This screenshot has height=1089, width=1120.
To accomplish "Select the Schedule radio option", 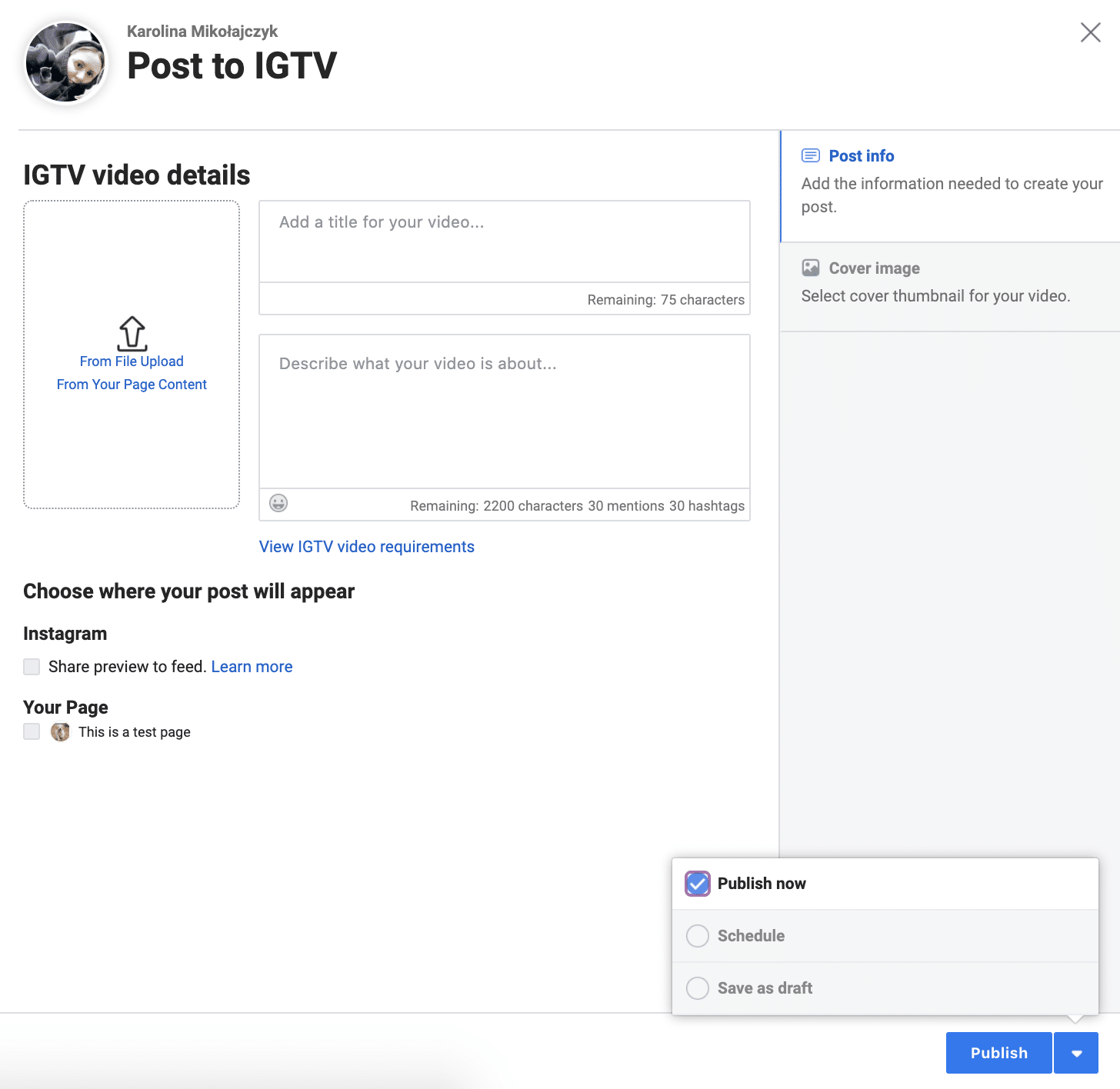I will point(698,936).
